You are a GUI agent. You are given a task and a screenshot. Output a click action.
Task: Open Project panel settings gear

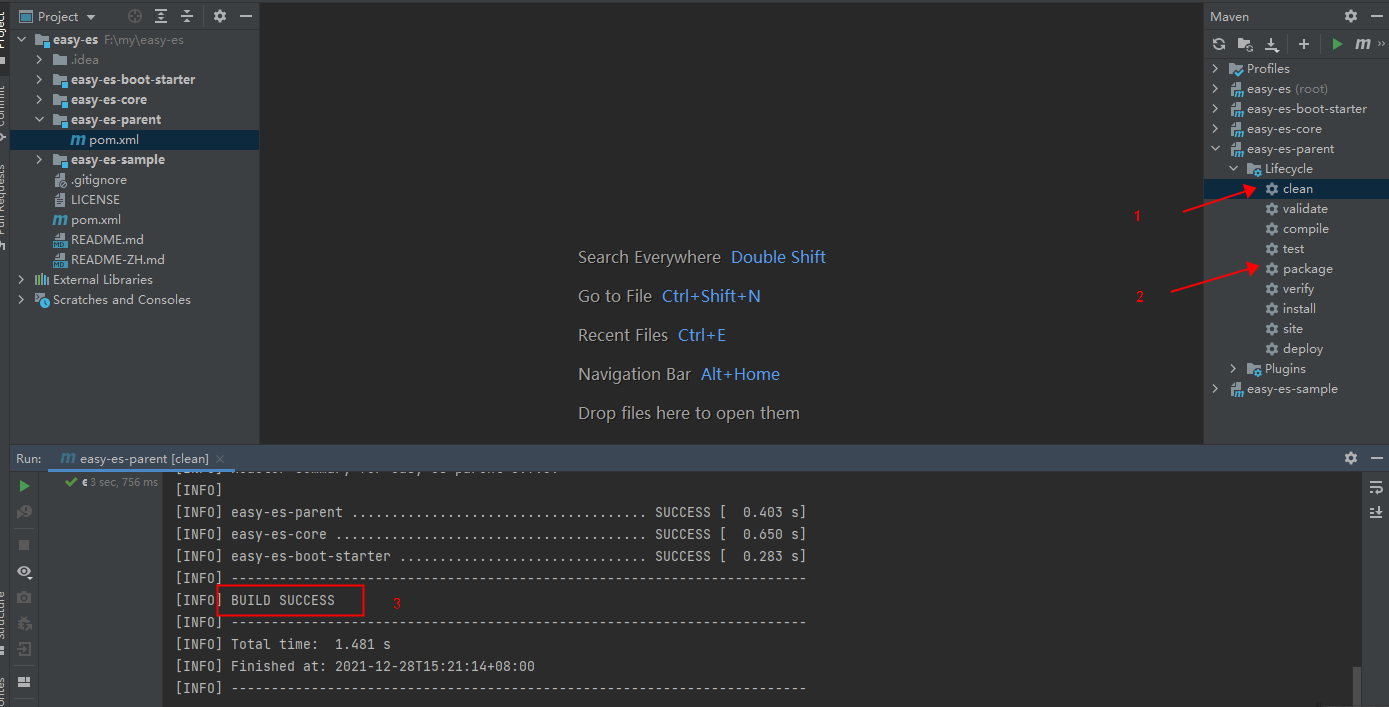pyautogui.click(x=220, y=16)
